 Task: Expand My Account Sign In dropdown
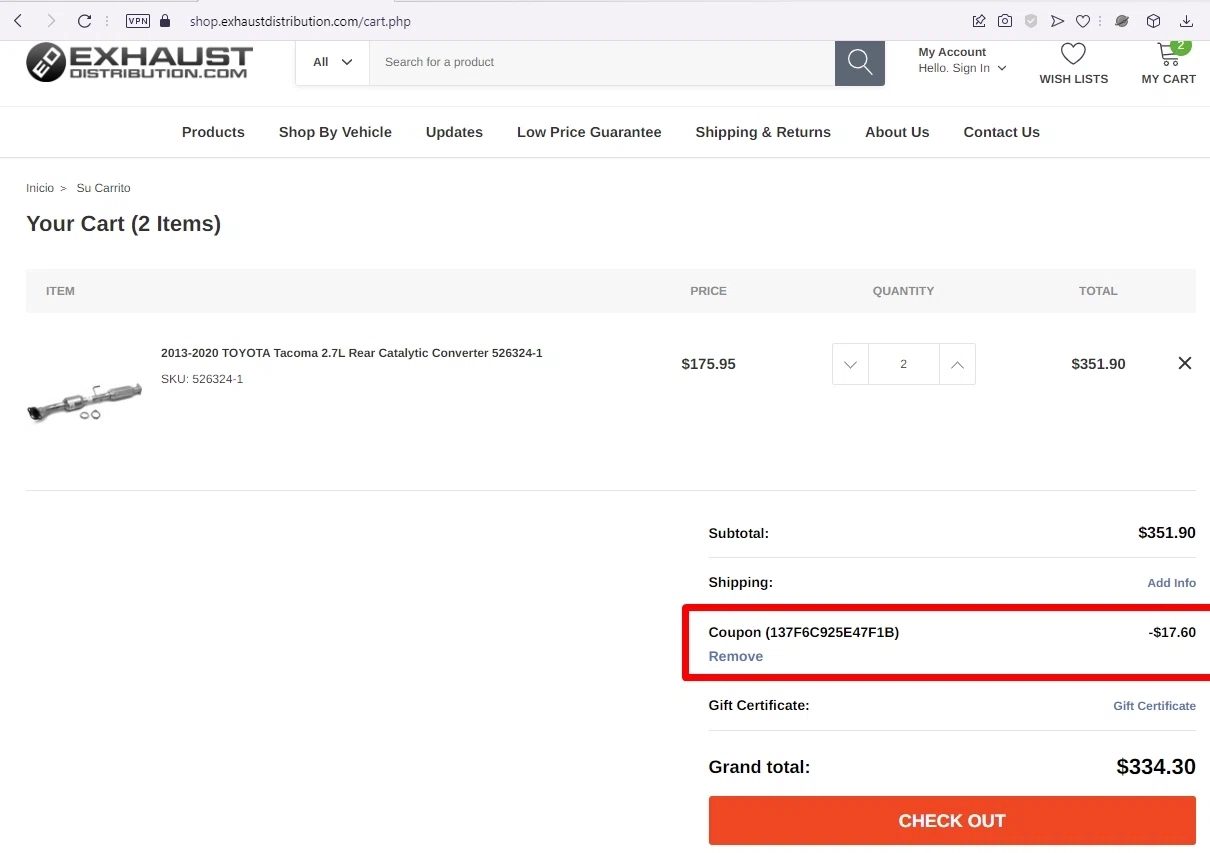point(962,68)
